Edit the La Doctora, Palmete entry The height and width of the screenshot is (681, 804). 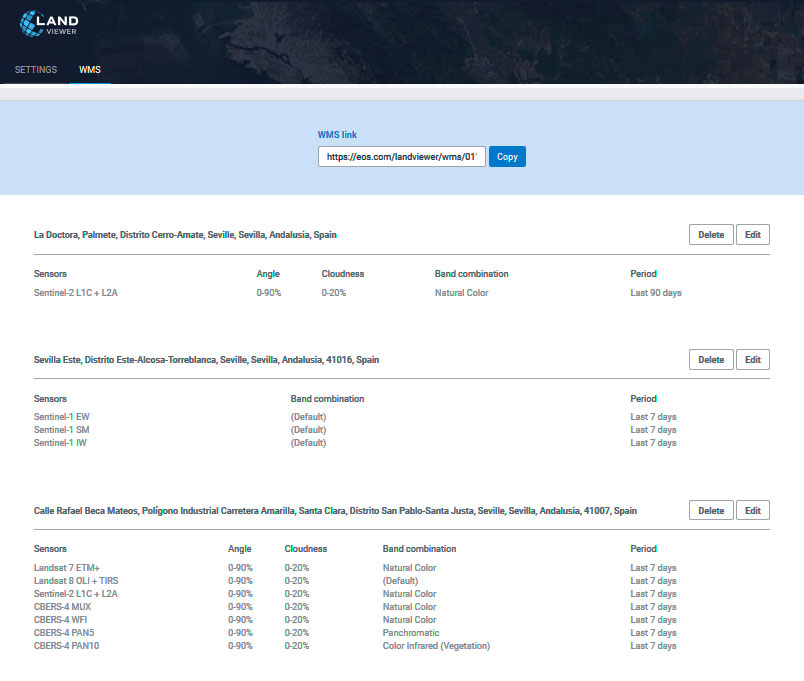click(x=753, y=235)
